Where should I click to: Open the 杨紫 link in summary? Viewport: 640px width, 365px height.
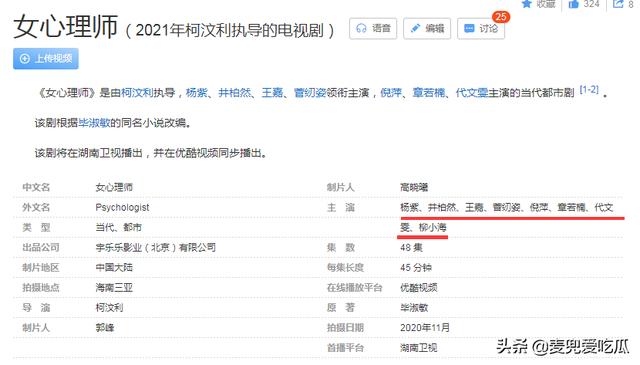197,93
